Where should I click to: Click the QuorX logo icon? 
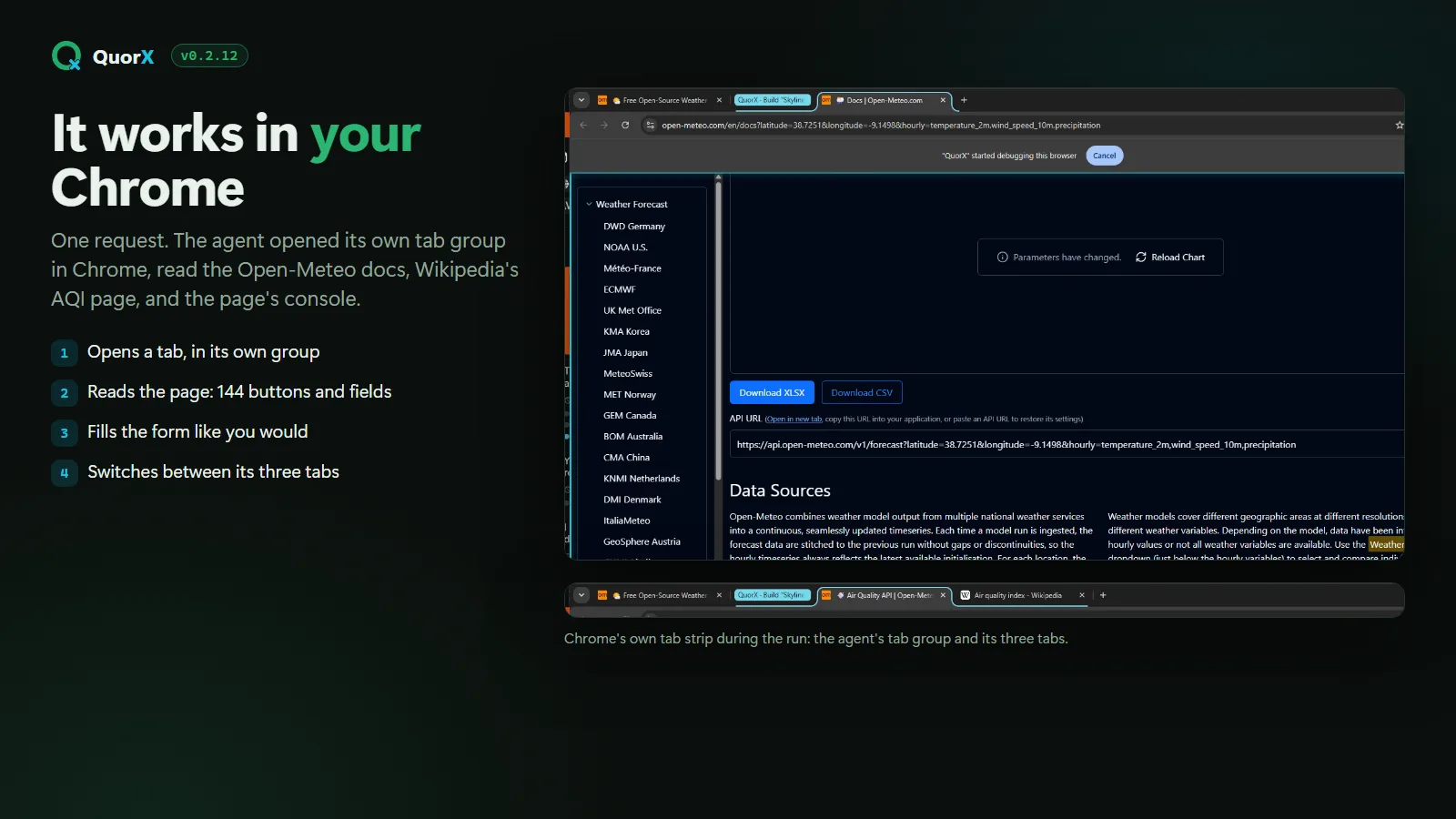(66, 56)
